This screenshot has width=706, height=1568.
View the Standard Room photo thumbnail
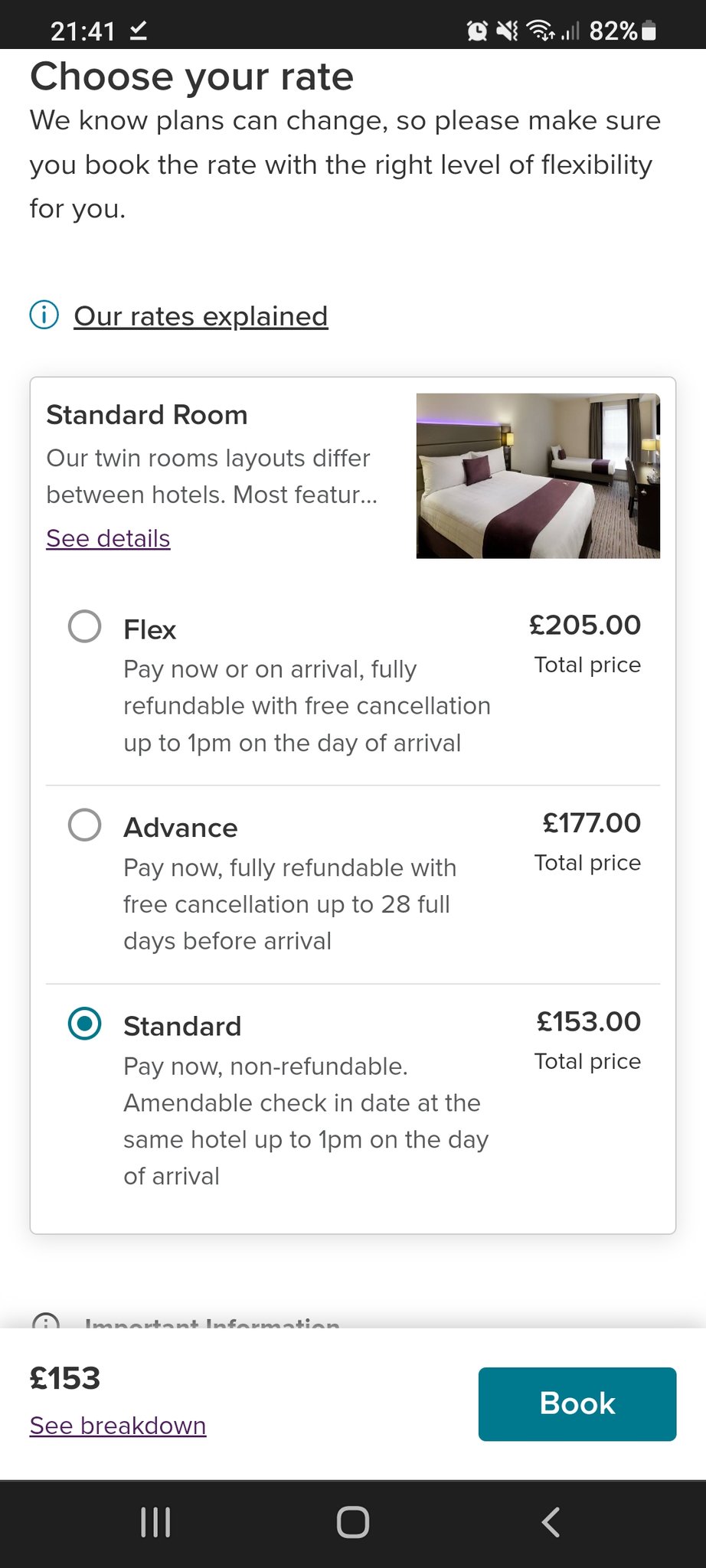538,475
